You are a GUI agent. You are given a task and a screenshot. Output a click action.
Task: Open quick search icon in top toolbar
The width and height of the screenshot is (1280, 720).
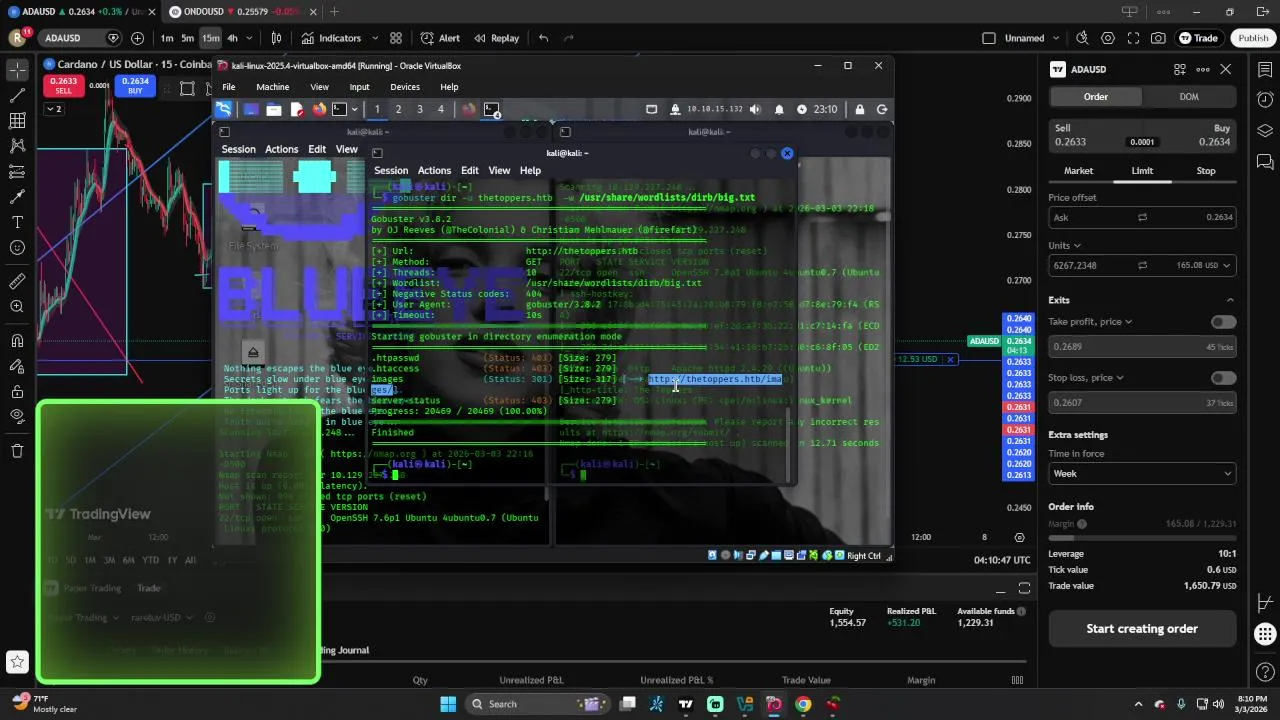coord(1082,38)
